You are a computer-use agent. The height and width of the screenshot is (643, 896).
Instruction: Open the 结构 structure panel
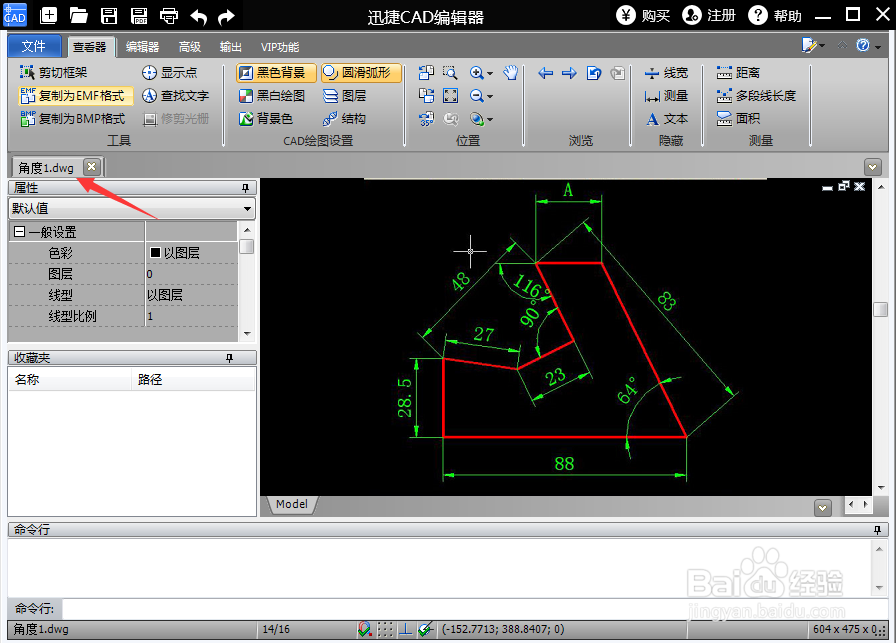coord(344,118)
